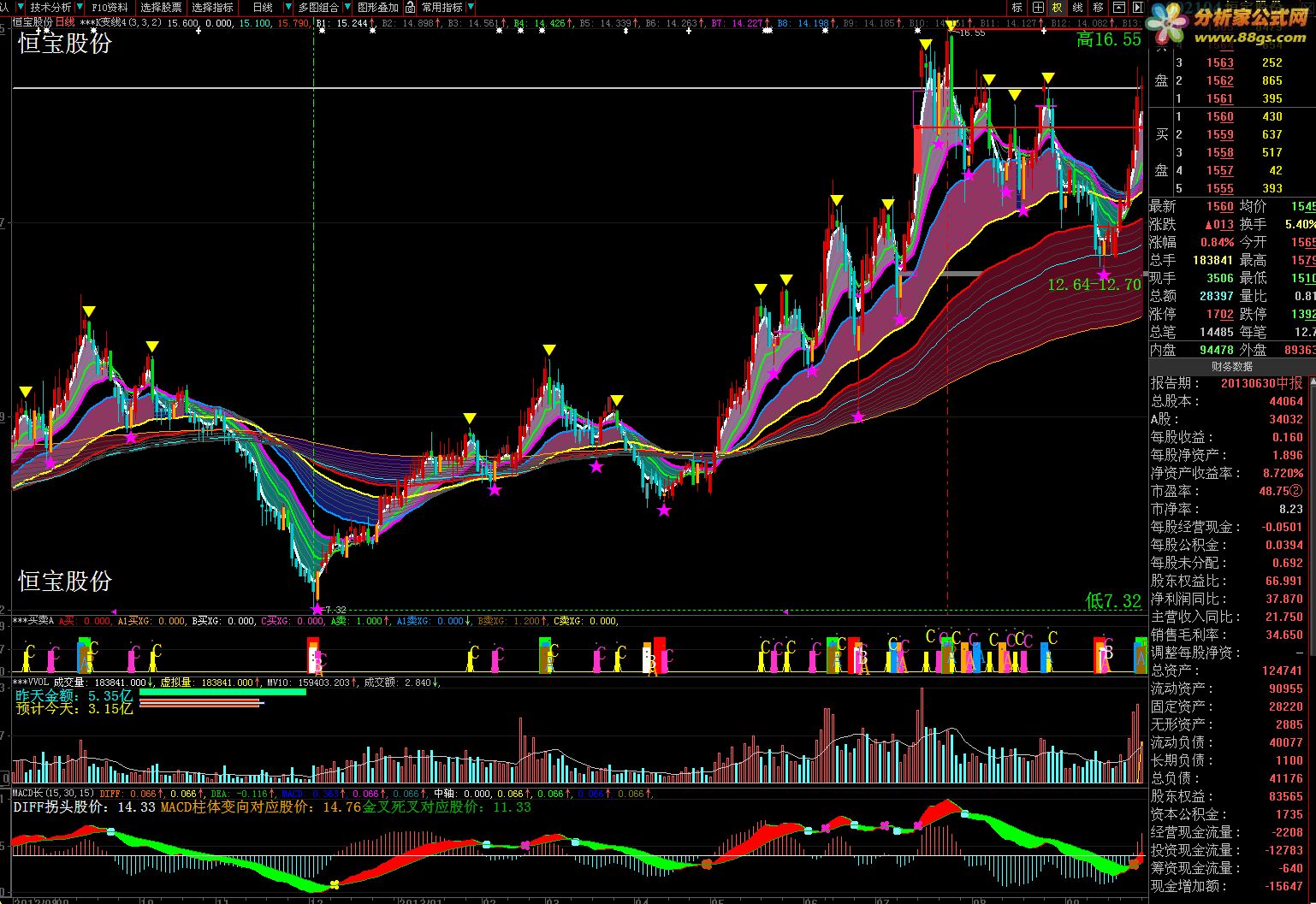Screen dimensions: 1316x904
Task: Click the 总股本 value 44064
Action: tap(1286, 401)
